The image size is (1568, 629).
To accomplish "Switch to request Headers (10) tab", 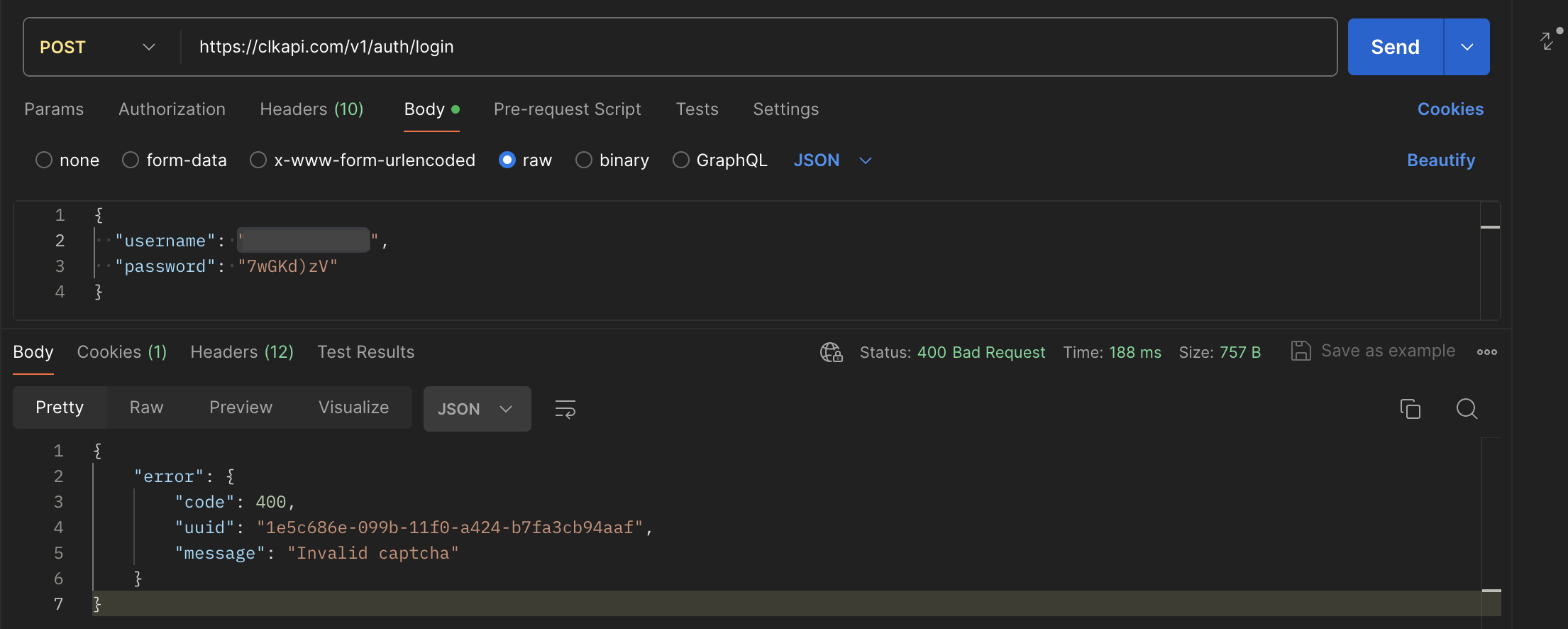I will pos(311,109).
